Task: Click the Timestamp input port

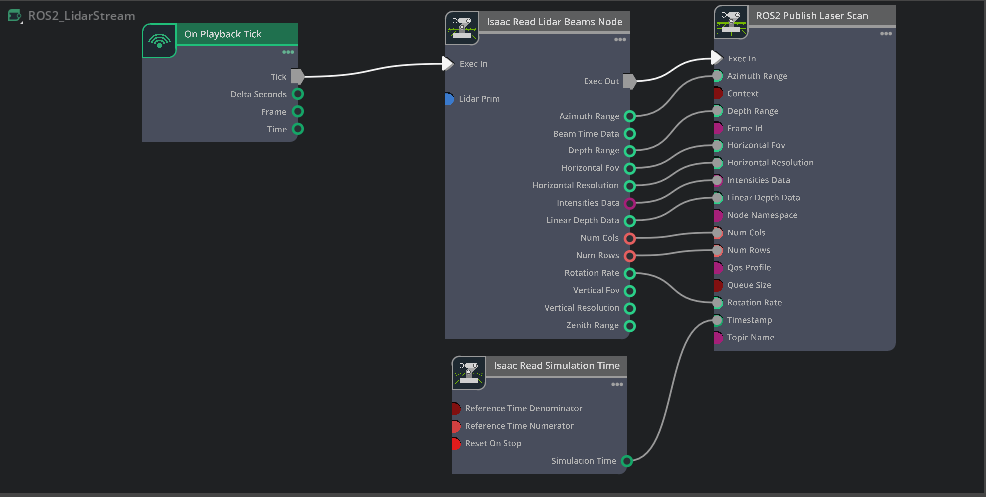Action: click(x=717, y=320)
